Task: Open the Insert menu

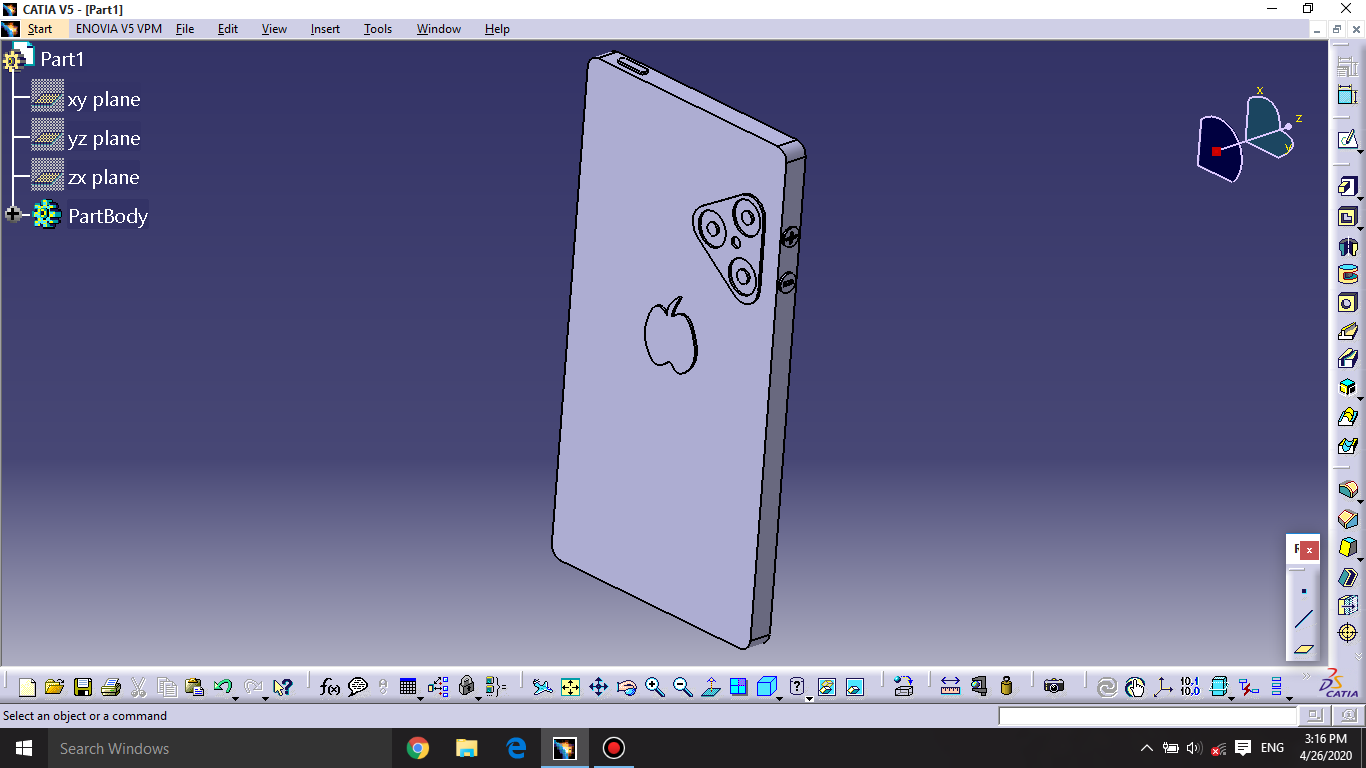Action: 325,29
